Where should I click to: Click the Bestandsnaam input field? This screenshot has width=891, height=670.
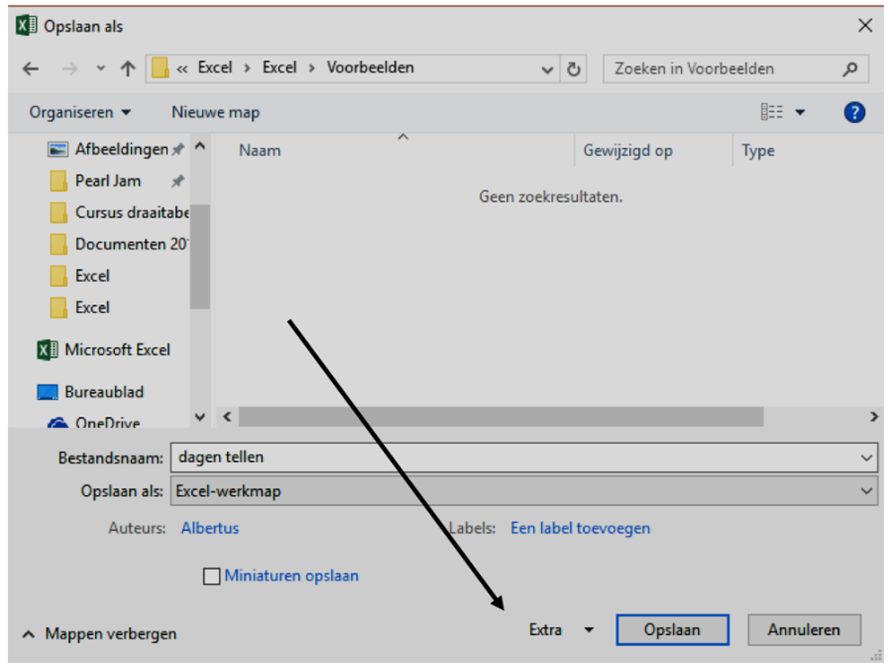pos(510,457)
